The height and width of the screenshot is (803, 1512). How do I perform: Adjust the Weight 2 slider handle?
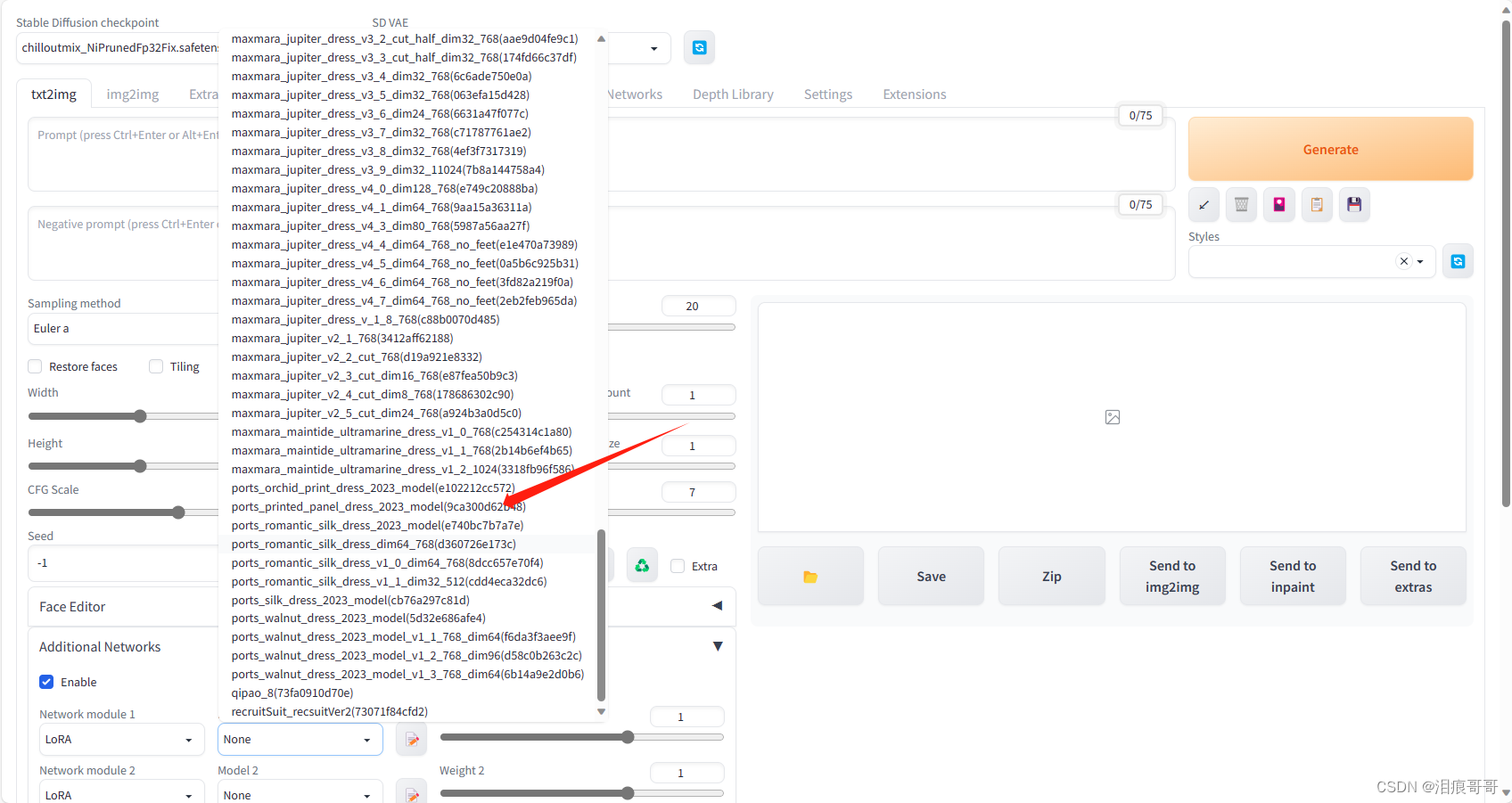[628, 793]
